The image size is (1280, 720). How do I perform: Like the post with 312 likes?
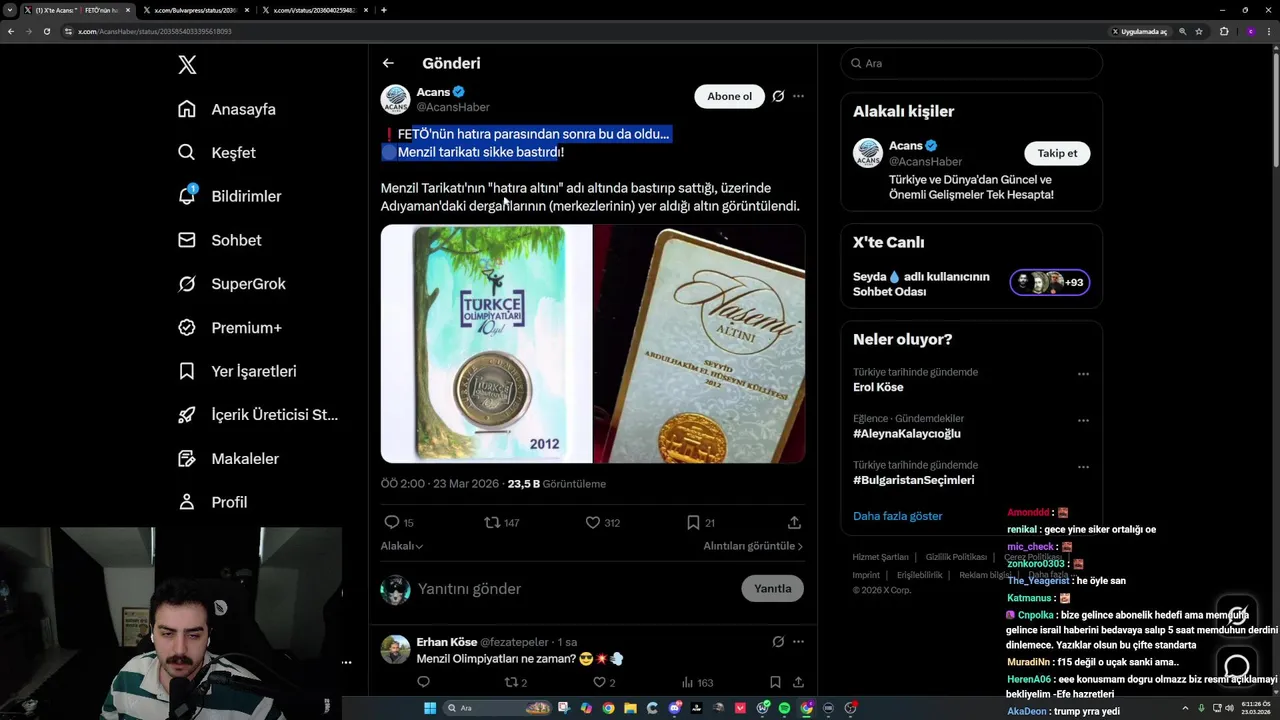point(602,522)
